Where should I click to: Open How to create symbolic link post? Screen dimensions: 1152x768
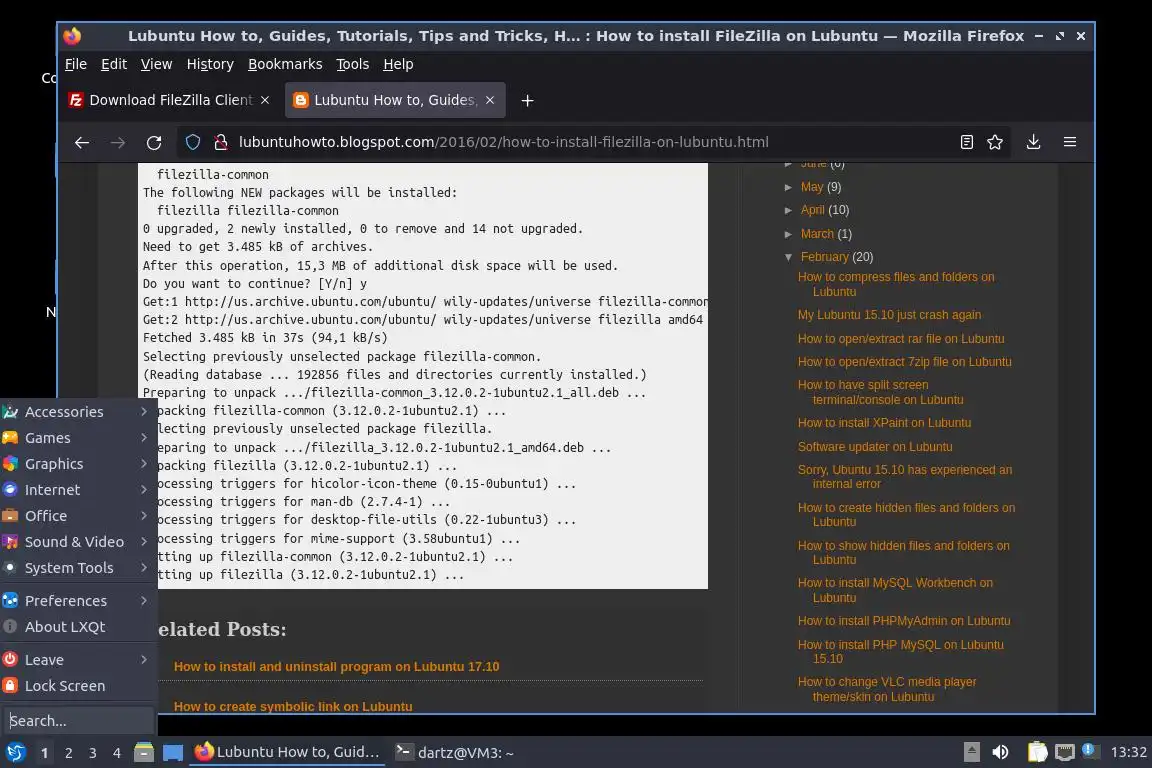pyautogui.click(x=292, y=706)
